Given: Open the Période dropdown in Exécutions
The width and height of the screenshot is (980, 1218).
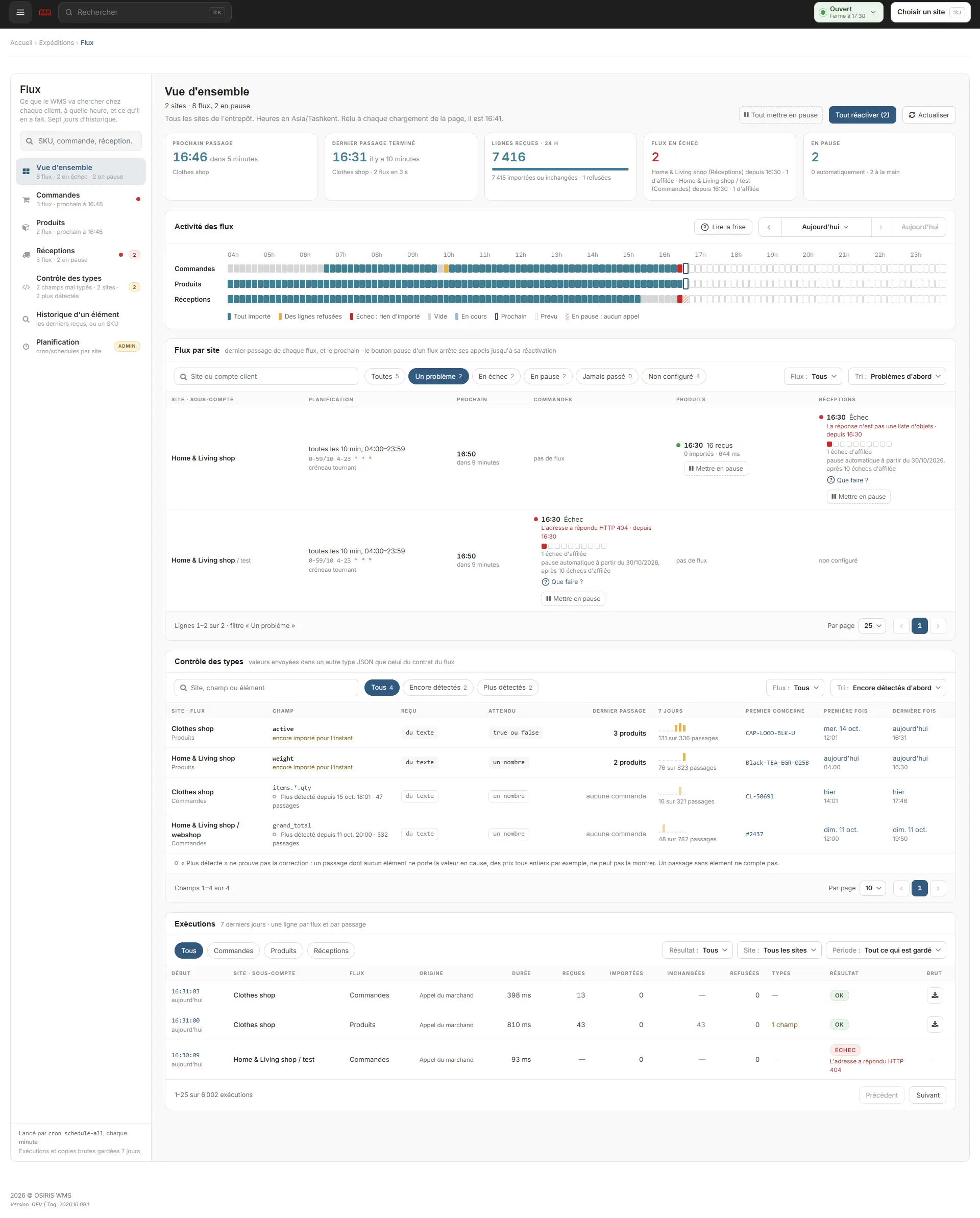Looking at the screenshot, I should pos(886,950).
